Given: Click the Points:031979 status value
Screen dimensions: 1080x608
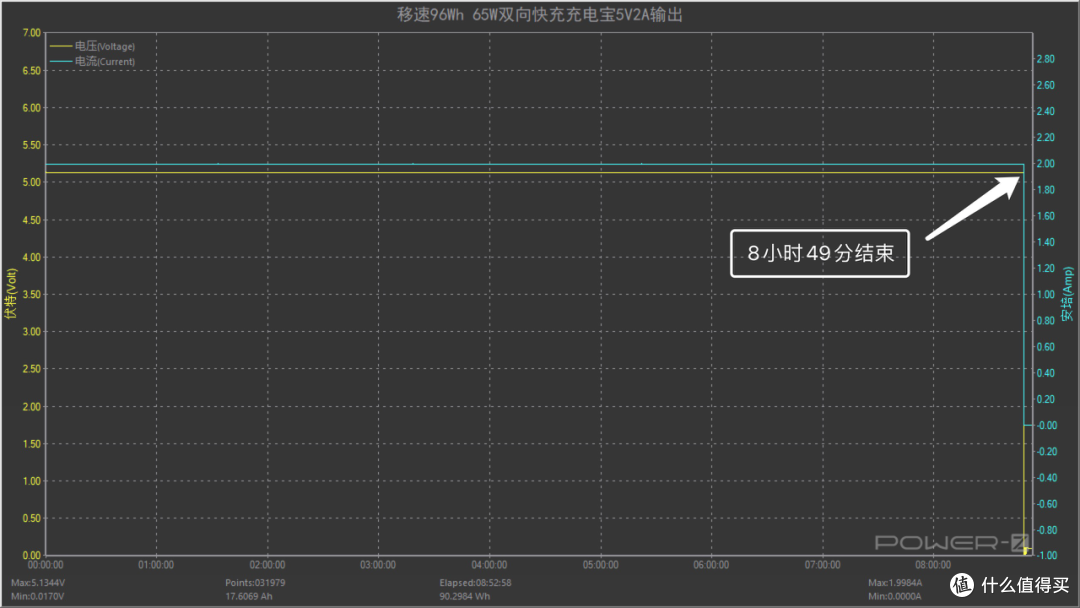Looking at the screenshot, I should click(256, 583).
